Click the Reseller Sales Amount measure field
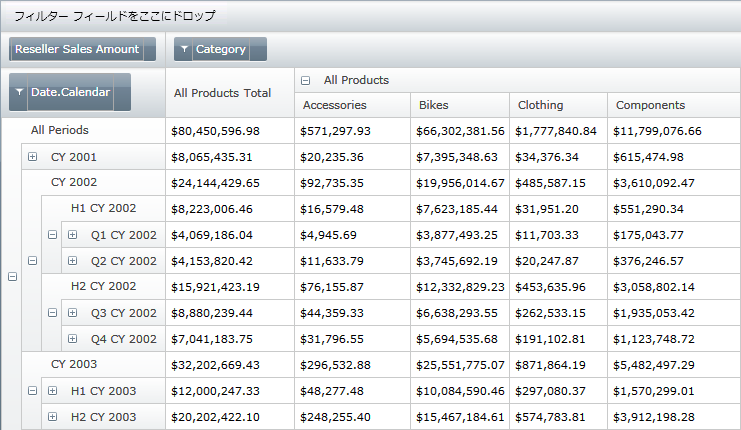This screenshot has width=741, height=430. 76,49
